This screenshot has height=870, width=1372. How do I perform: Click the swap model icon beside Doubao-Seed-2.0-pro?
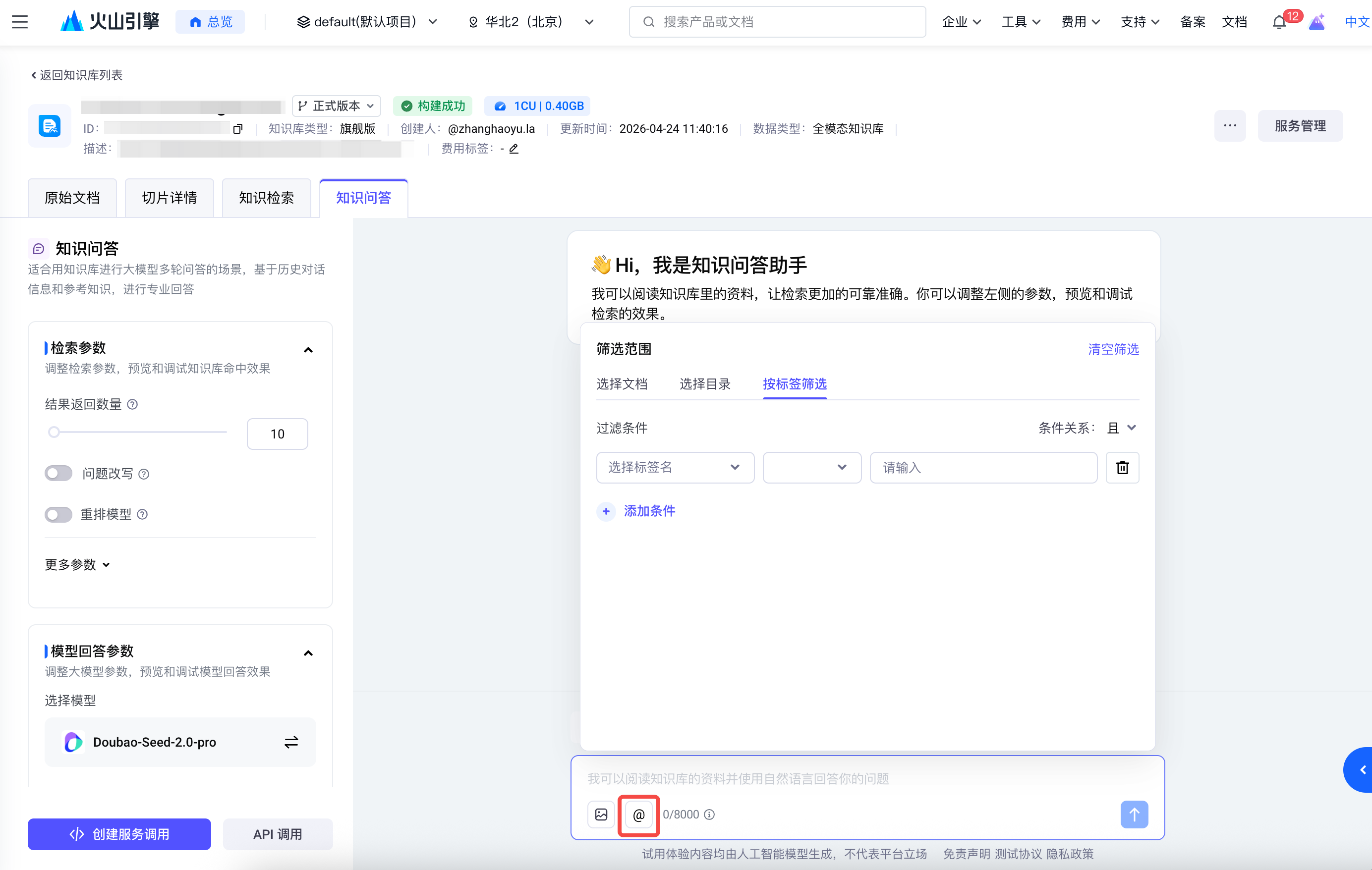coord(291,742)
